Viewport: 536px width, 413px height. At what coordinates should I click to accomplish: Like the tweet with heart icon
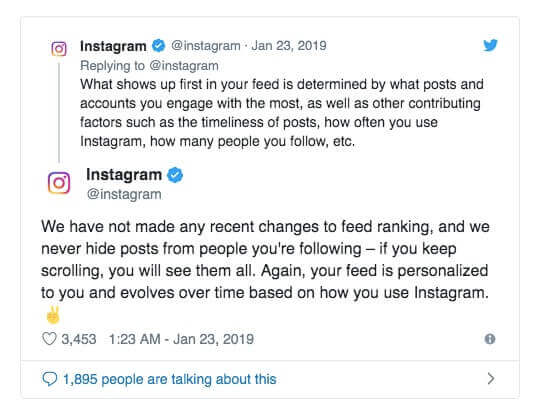coord(49,339)
